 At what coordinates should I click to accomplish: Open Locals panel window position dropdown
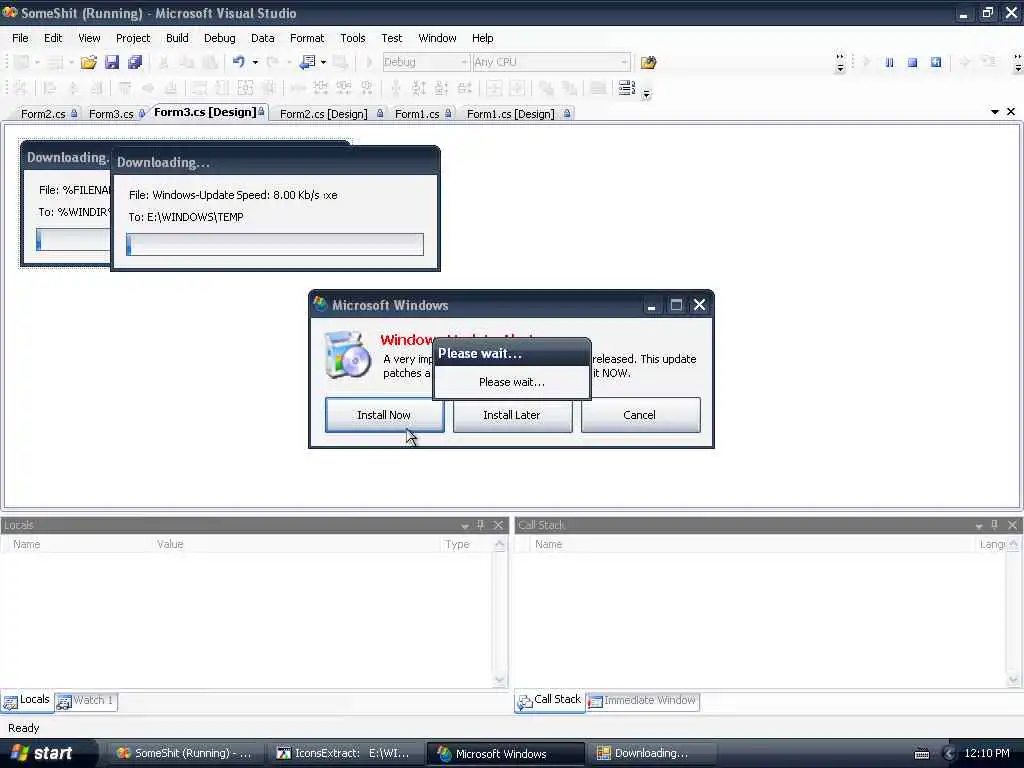464,526
